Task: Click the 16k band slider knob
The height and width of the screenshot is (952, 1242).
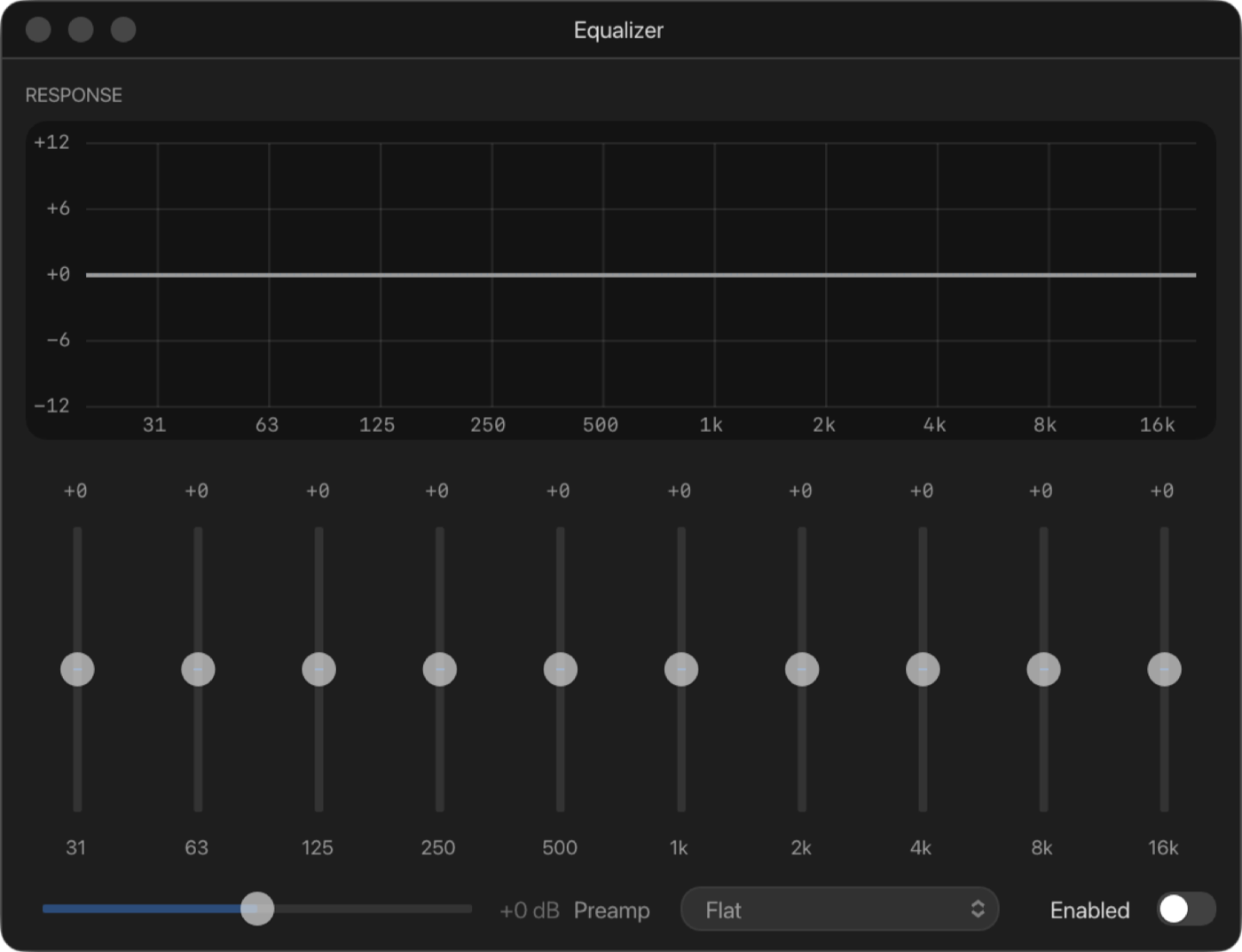Action: click(x=1164, y=669)
